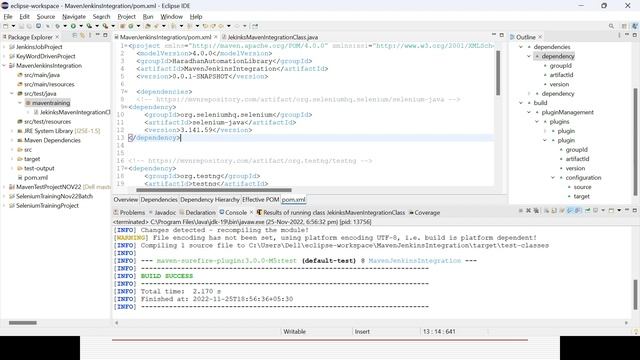Click the New file toolbar icon
640x360 pixels.
[5, 26]
